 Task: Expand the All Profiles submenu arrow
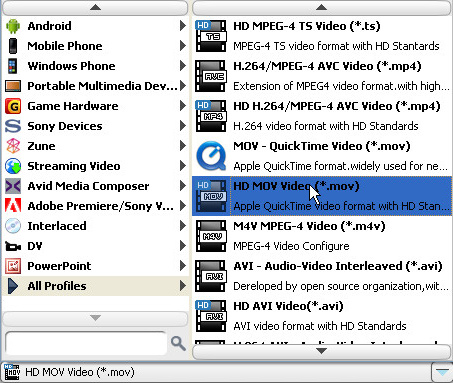183,286
